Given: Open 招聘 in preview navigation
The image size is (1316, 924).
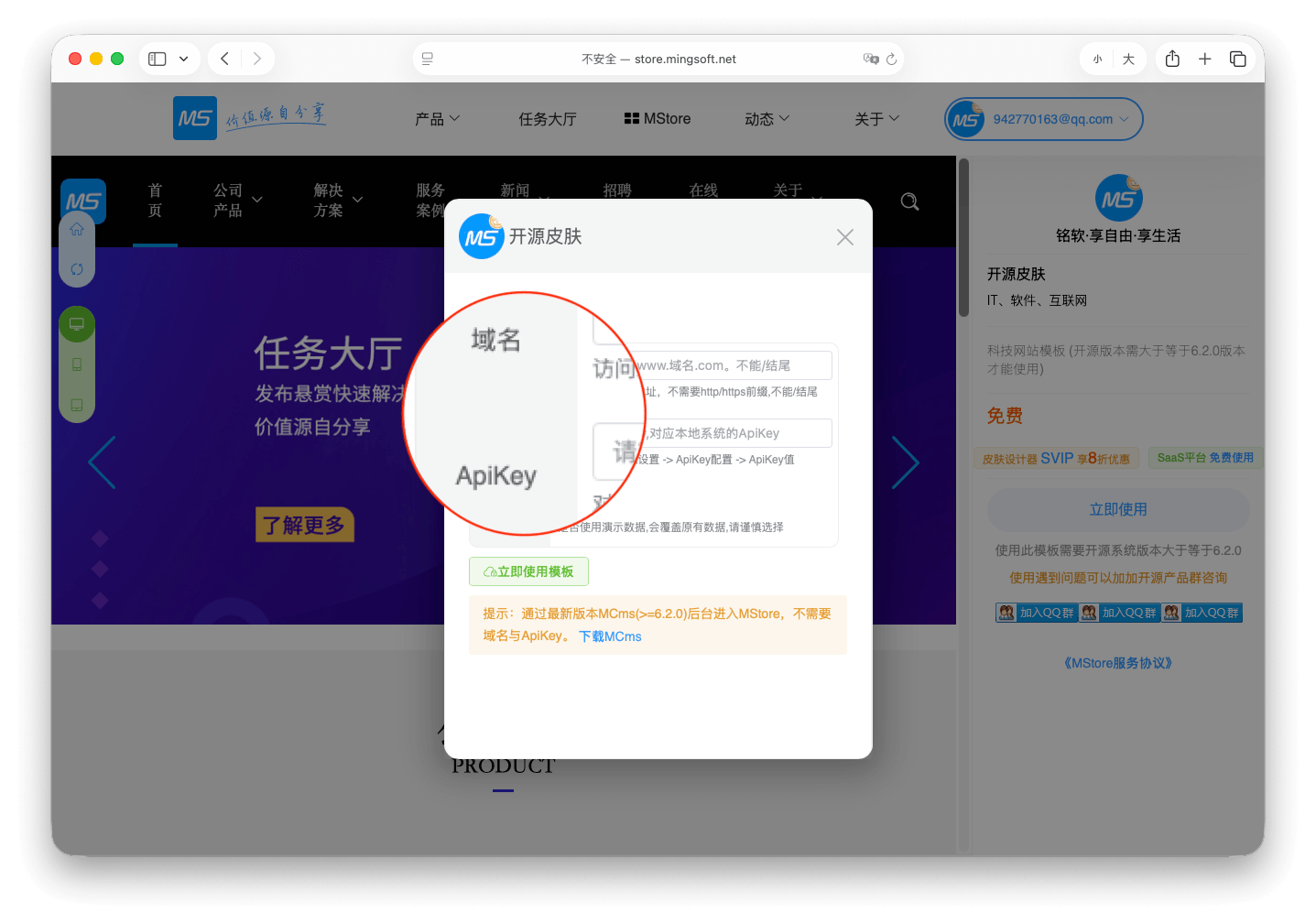Looking at the screenshot, I should pos(617,190).
